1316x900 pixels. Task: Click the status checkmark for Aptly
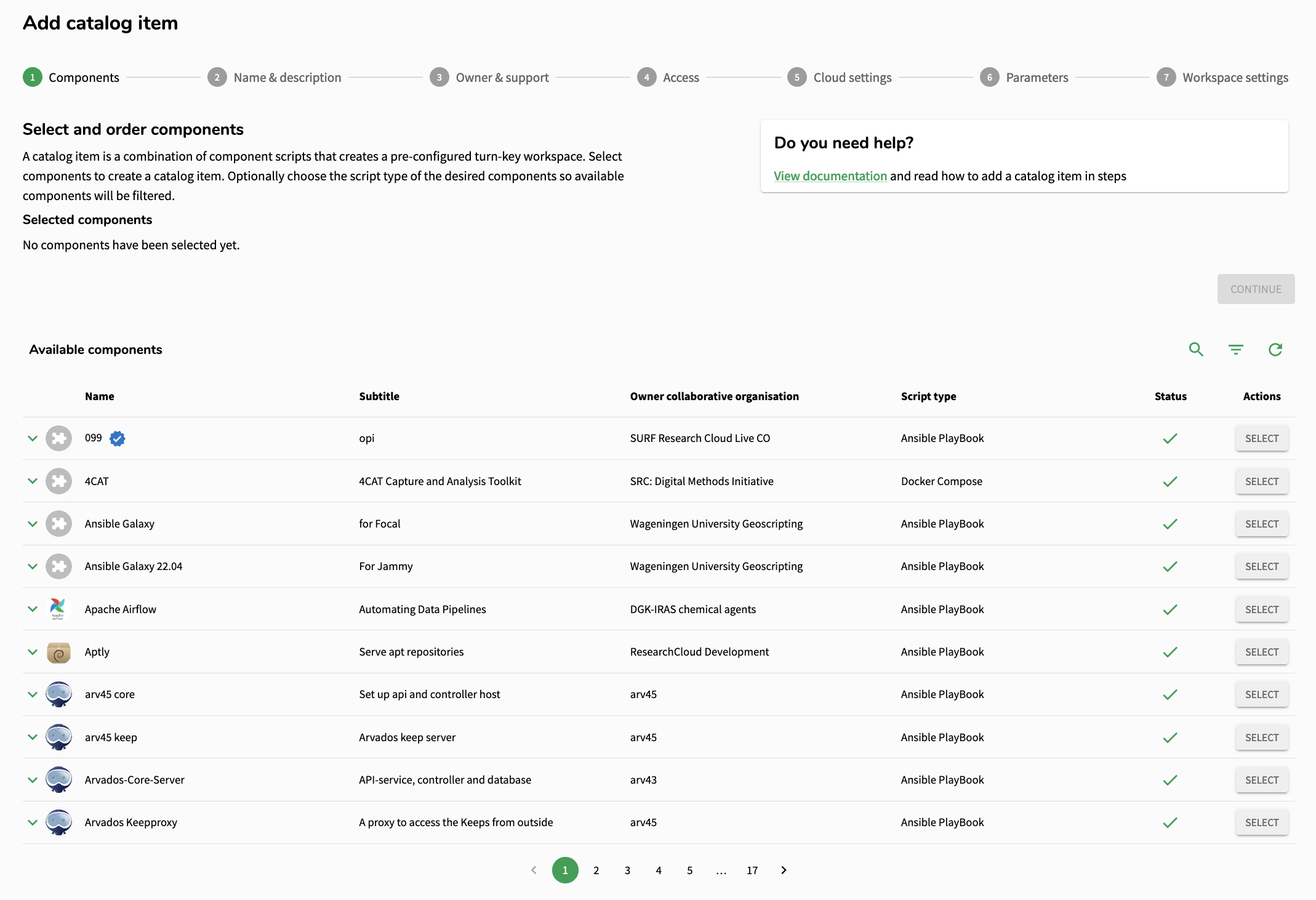[1170, 652]
